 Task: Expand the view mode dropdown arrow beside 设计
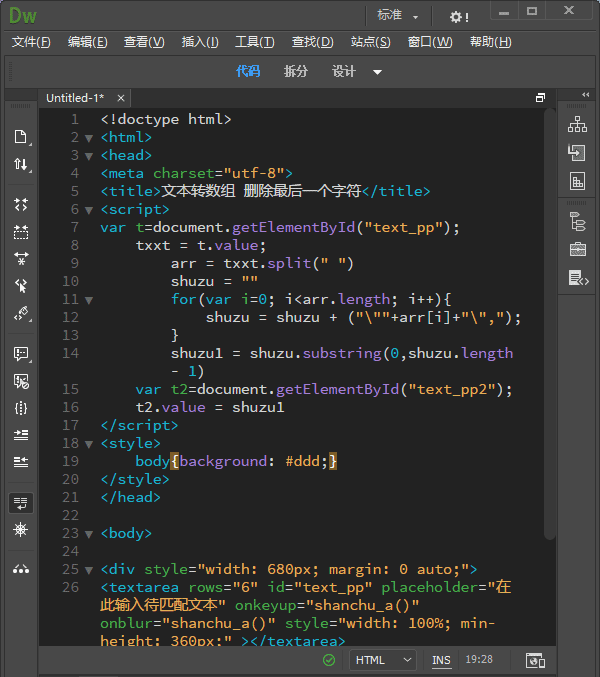pyautogui.click(x=377, y=72)
